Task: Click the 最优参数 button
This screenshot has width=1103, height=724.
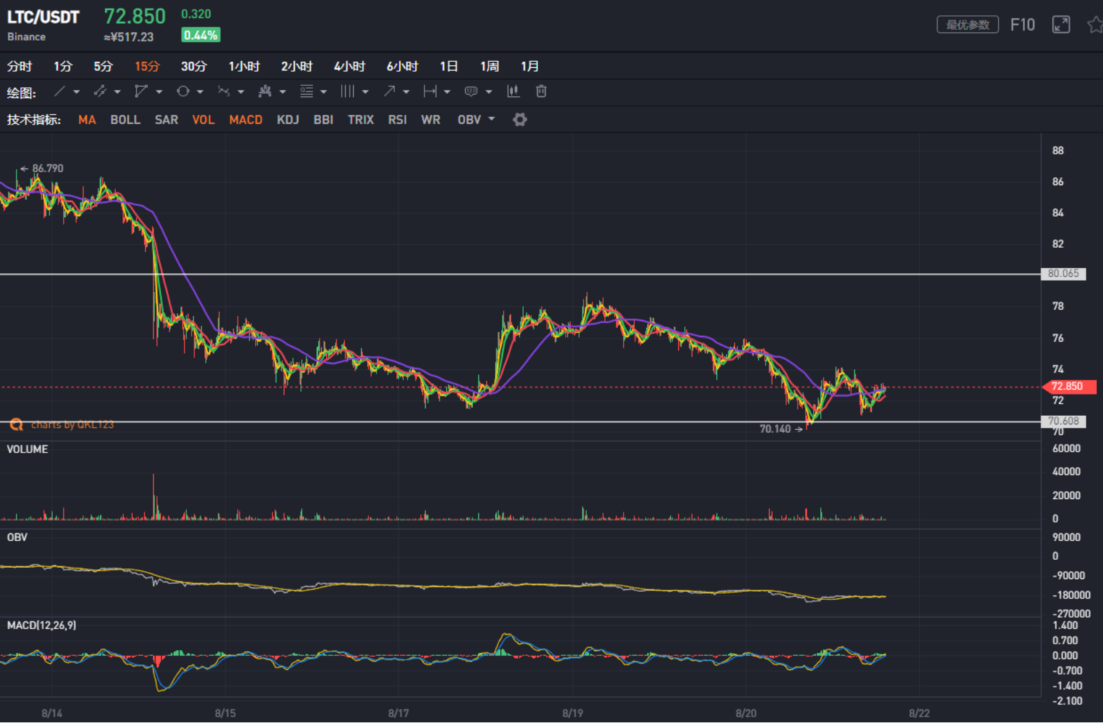Action: (x=967, y=25)
